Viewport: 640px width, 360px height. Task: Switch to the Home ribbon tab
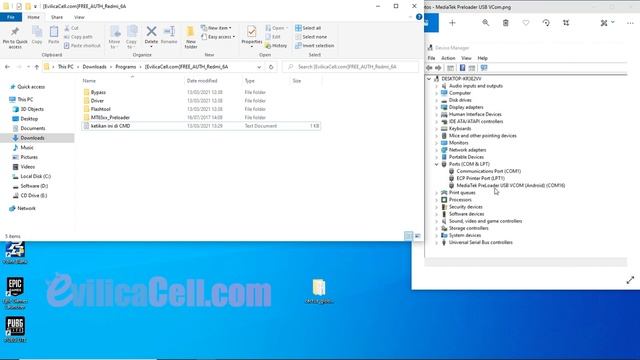[33, 17]
